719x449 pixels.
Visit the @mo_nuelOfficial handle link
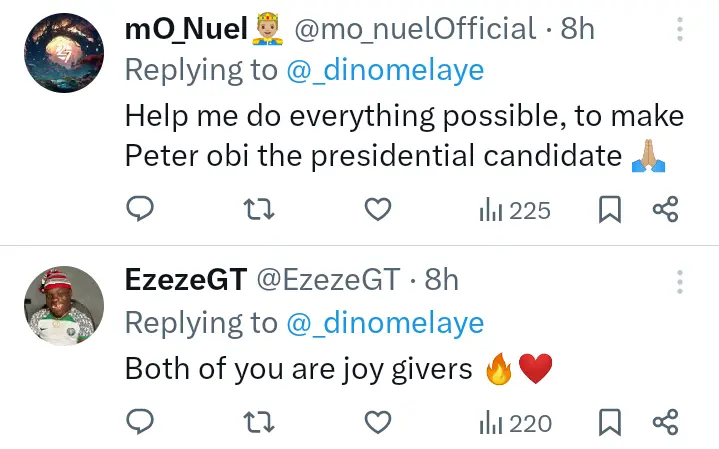click(x=416, y=30)
